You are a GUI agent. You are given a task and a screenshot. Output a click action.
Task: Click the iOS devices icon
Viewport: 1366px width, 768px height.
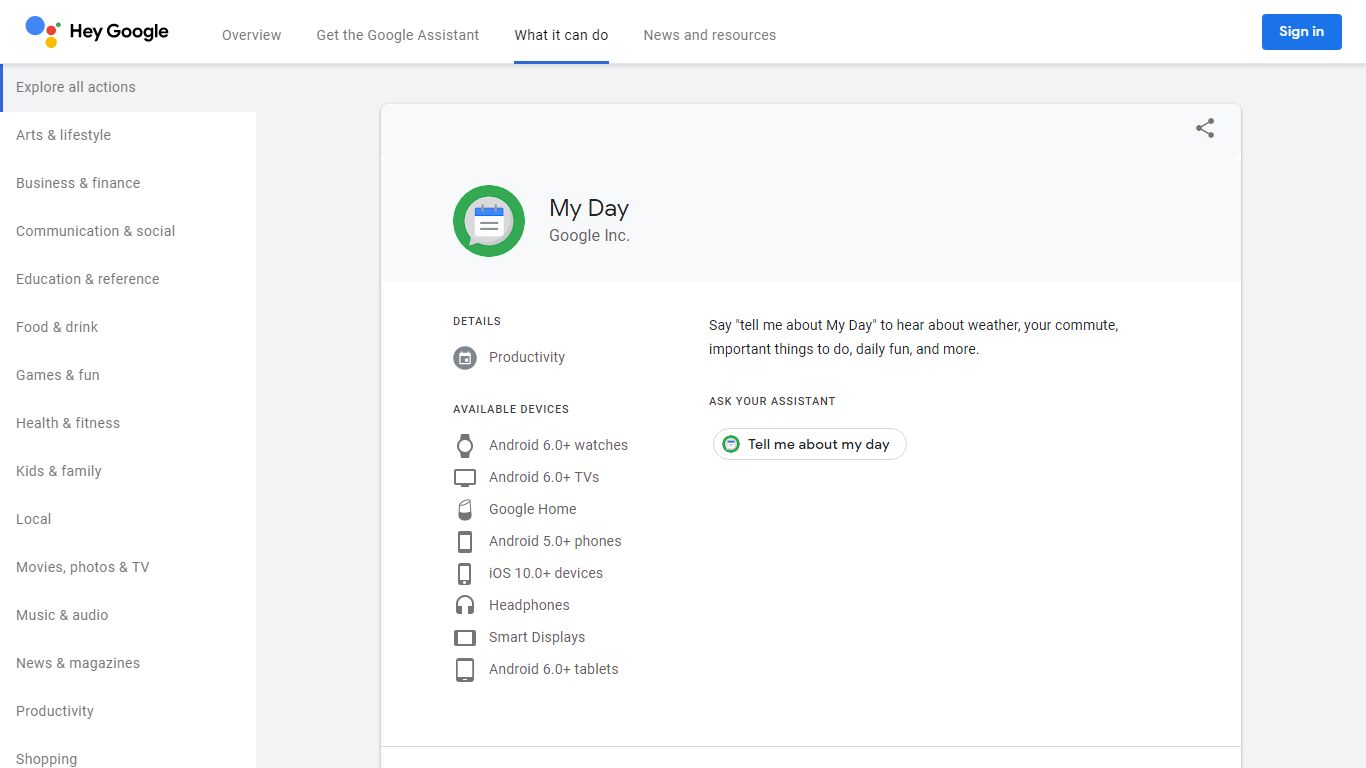(x=465, y=573)
